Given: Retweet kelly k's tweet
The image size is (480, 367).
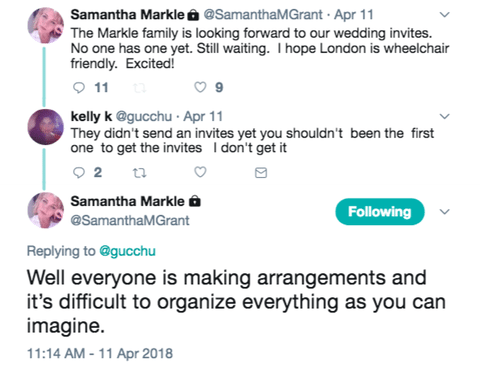Looking at the screenshot, I should (139, 173).
